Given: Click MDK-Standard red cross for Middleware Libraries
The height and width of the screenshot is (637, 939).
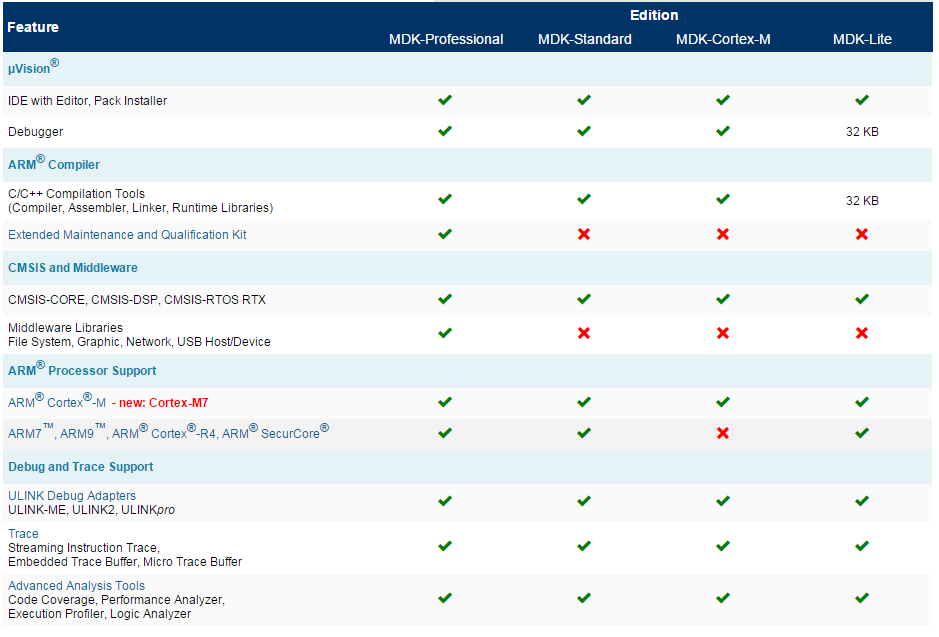Looking at the screenshot, I should [x=584, y=333].
